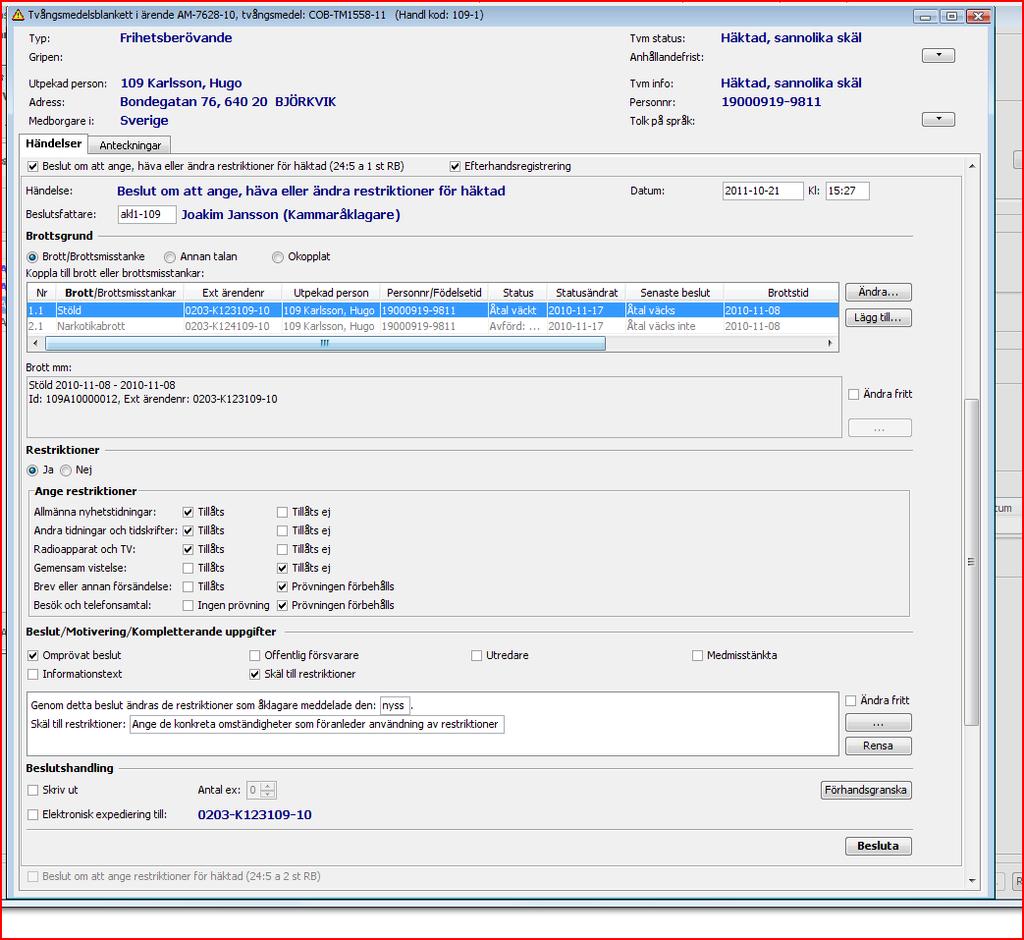The width and height of the screenshot is (1024, 940).
Task: Toggle Prövningen förbehålls for Brev eller annan försändelse
Action: tap(282, 587)
